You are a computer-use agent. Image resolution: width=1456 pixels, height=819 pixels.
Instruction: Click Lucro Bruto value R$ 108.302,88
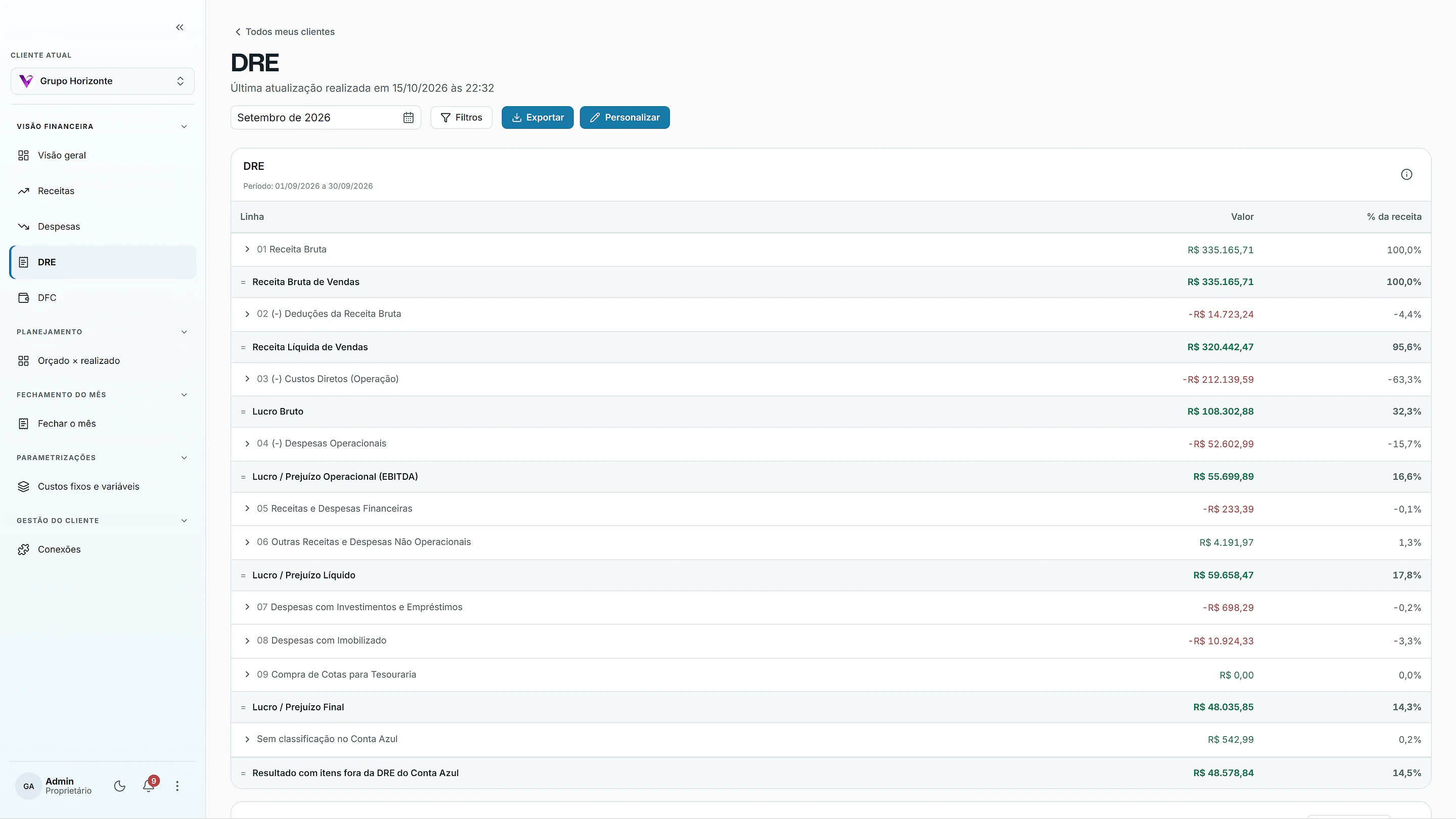tap(1220, 412)
